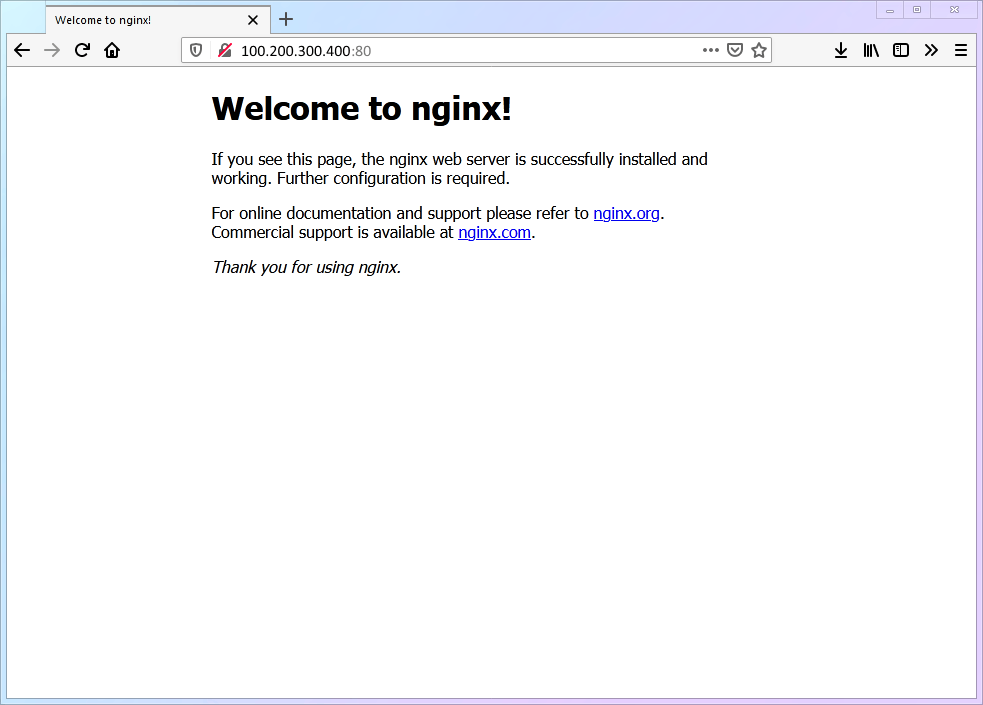Click the tracking protection shield icon
This screenshot has width=983, height=705.
coord(196,50)
